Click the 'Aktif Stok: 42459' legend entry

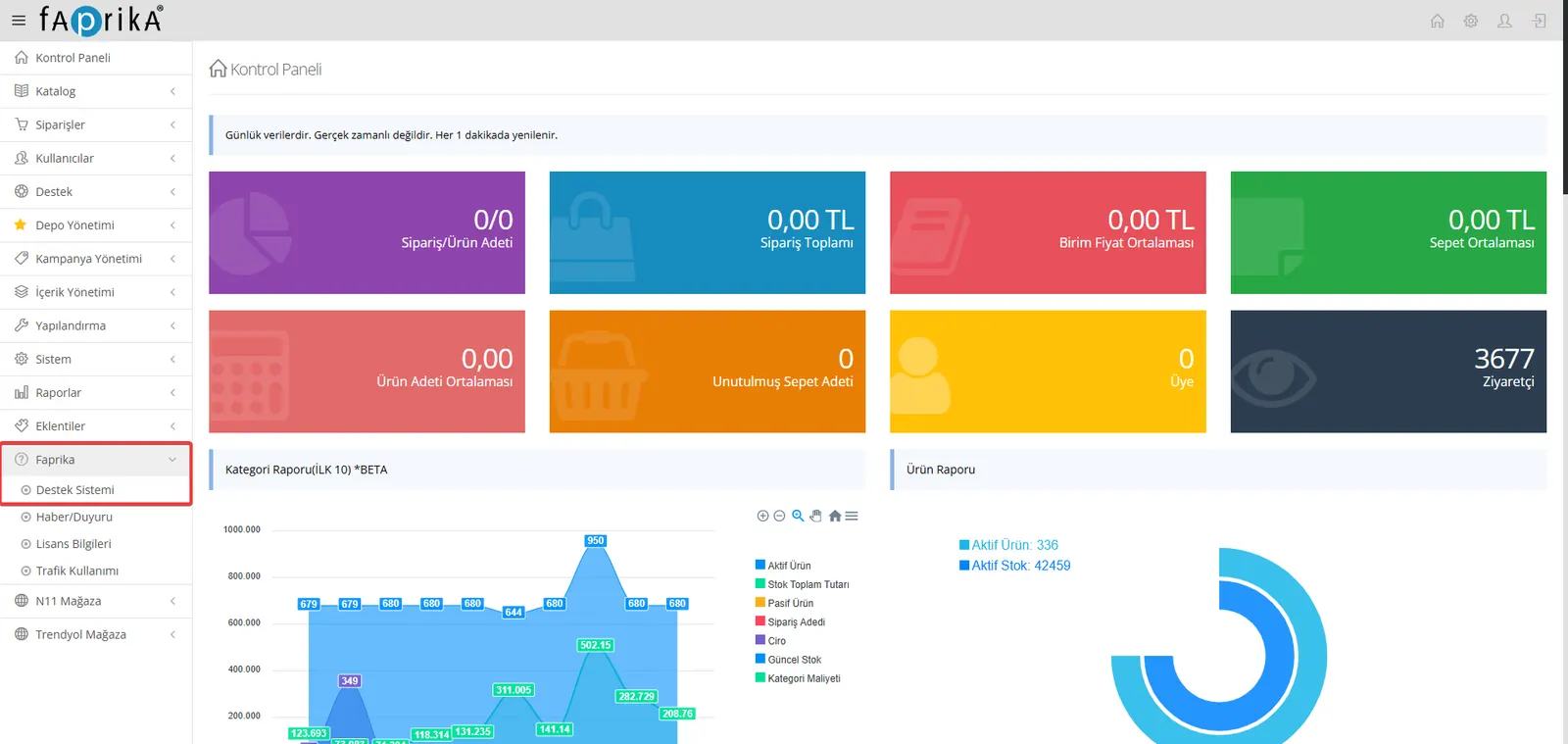pos(1014,566)
